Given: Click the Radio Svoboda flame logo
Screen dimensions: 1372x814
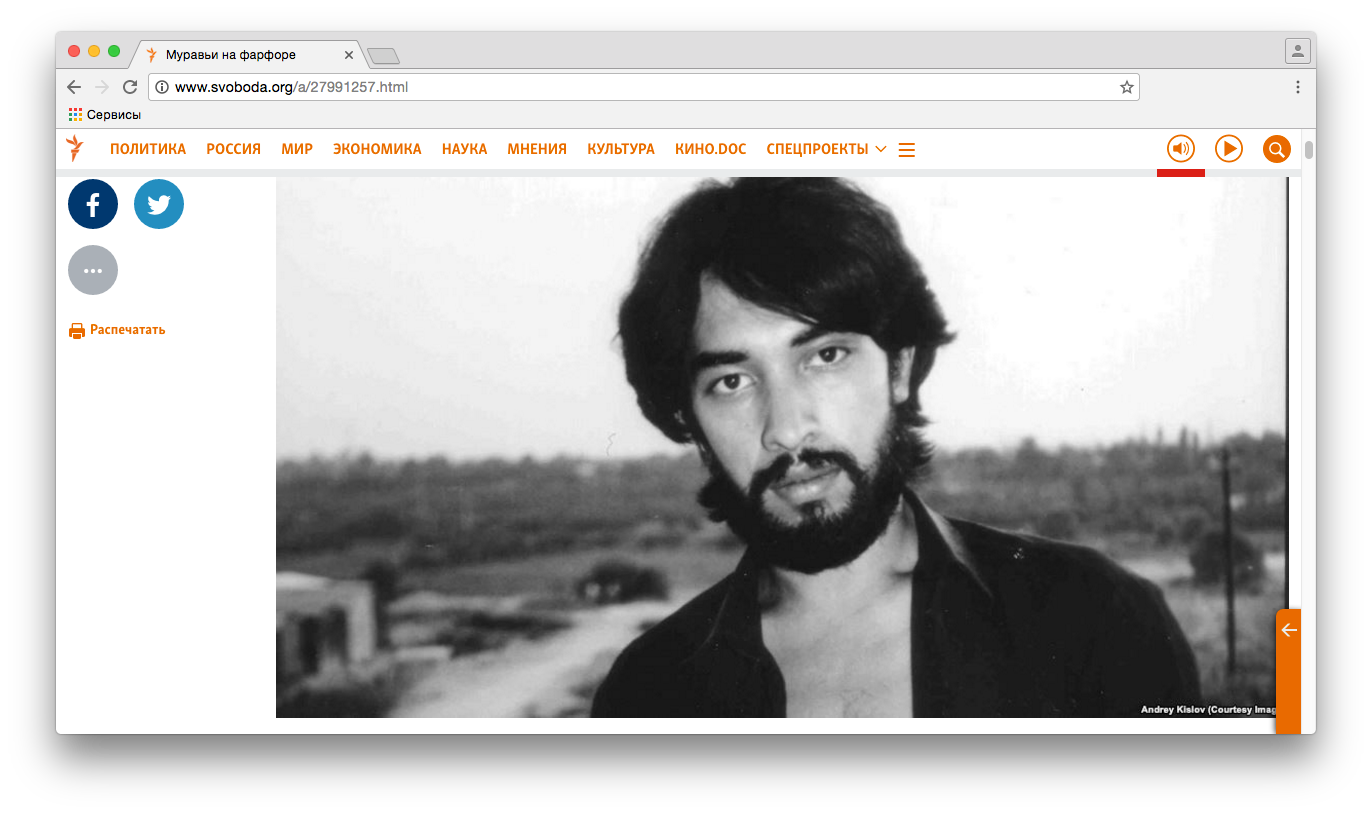Looking at the screenshot, I should point(75,149).
